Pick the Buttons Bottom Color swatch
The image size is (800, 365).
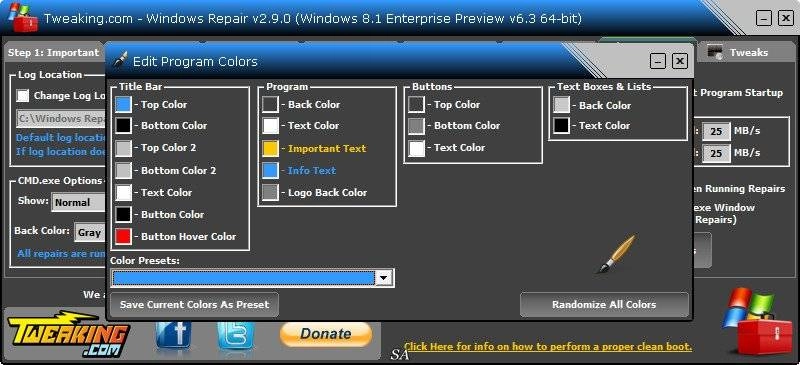coord(416,126)
